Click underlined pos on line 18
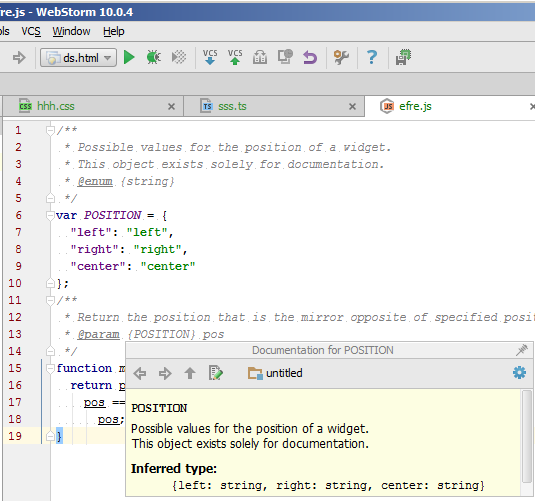The image size is (535, 501). click(108, 419)
